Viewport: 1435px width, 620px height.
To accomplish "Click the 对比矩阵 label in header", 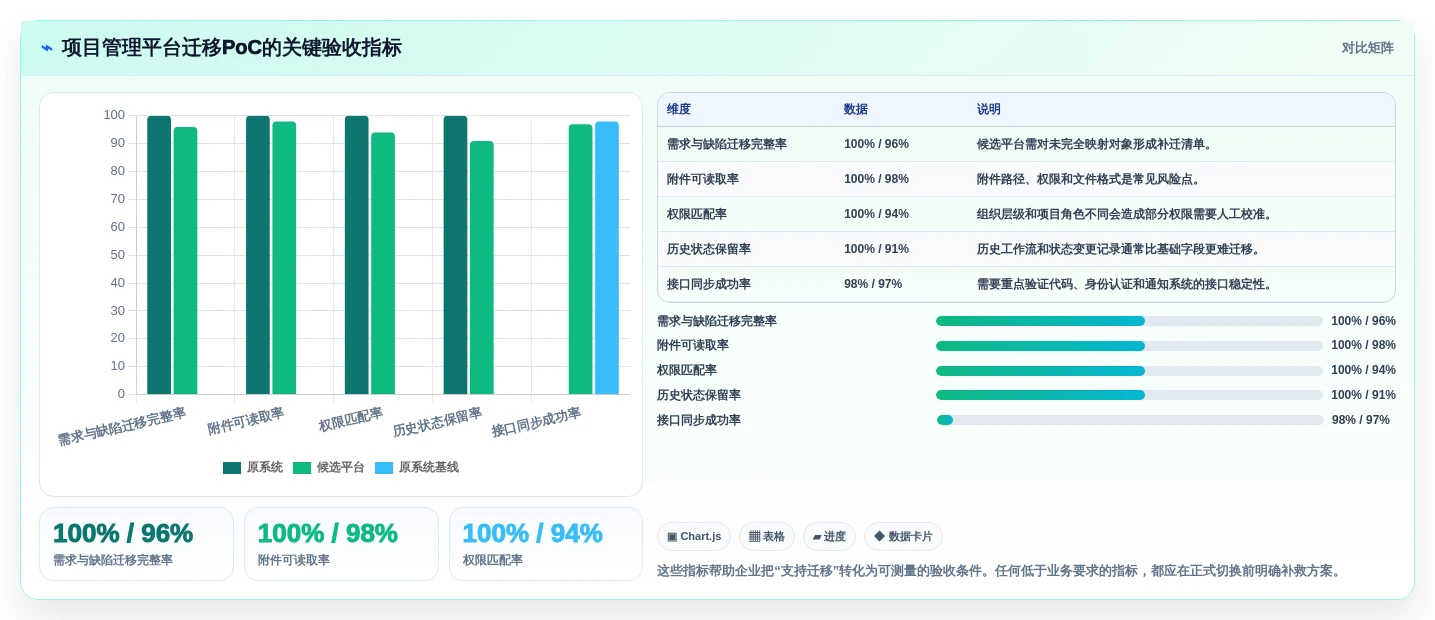I will point(1367,48).
